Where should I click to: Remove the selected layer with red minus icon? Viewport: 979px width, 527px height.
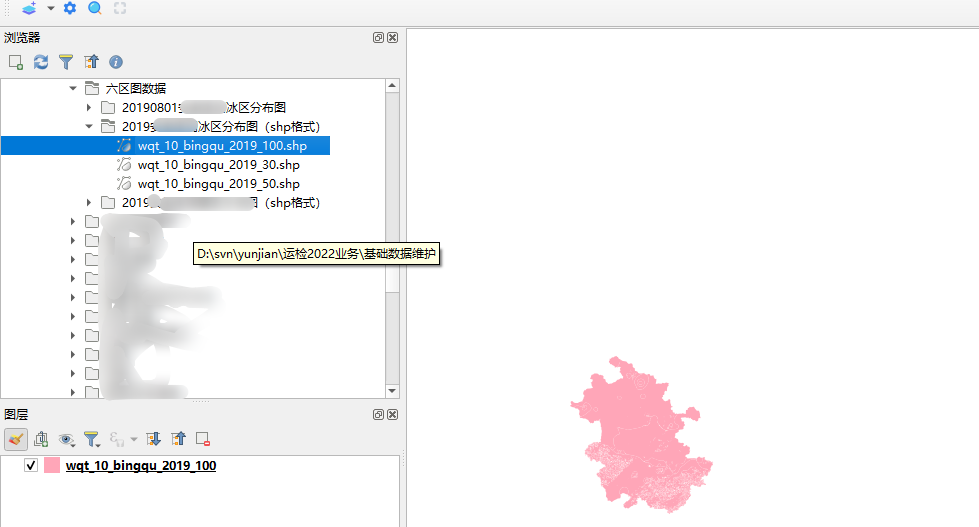[203, 439]
